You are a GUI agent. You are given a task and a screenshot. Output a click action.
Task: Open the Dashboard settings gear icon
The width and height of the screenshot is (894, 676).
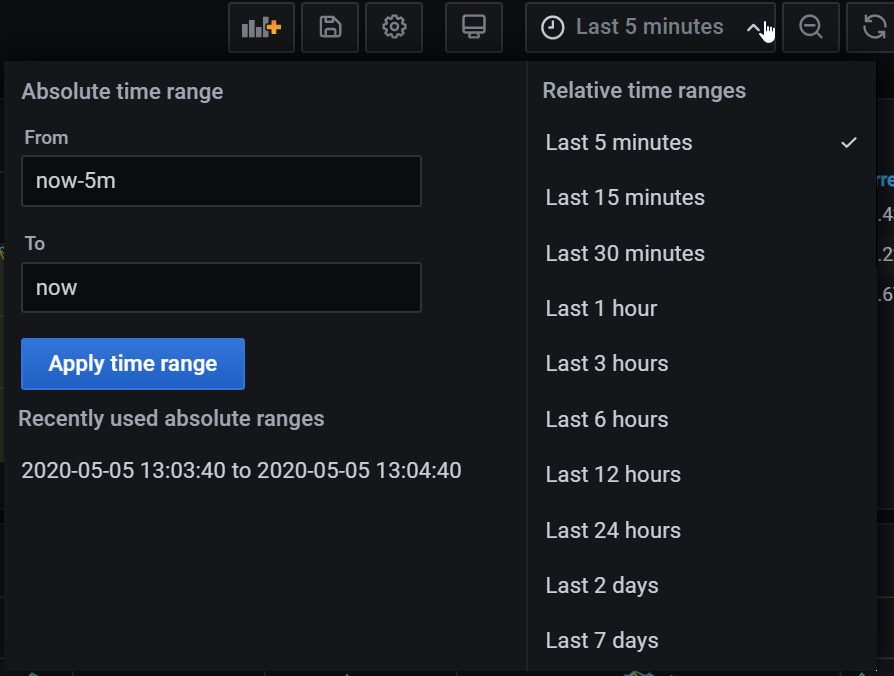pos(393,27)
